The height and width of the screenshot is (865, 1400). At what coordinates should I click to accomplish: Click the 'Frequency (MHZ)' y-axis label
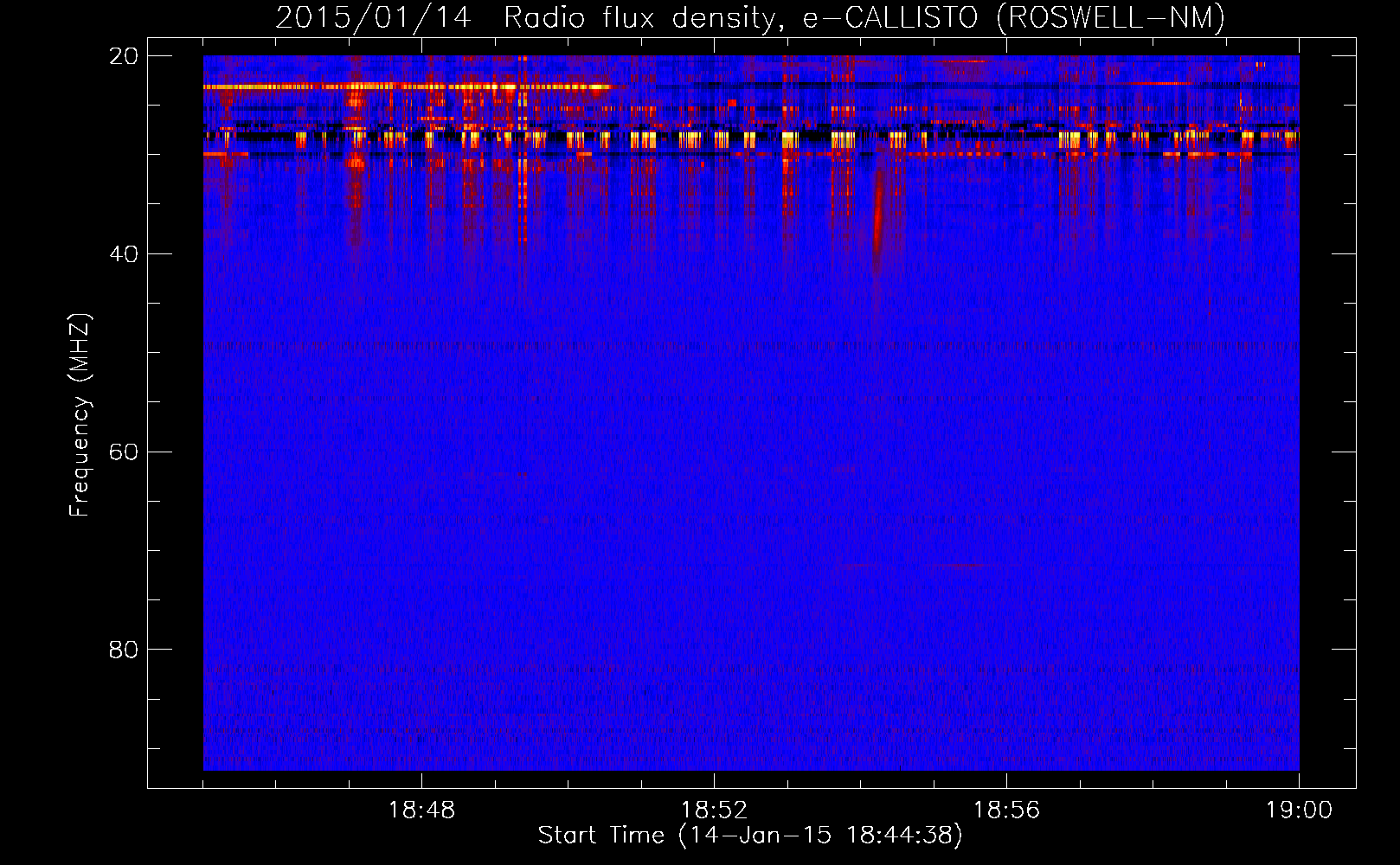pyautogui.click(x=80, y=414)
